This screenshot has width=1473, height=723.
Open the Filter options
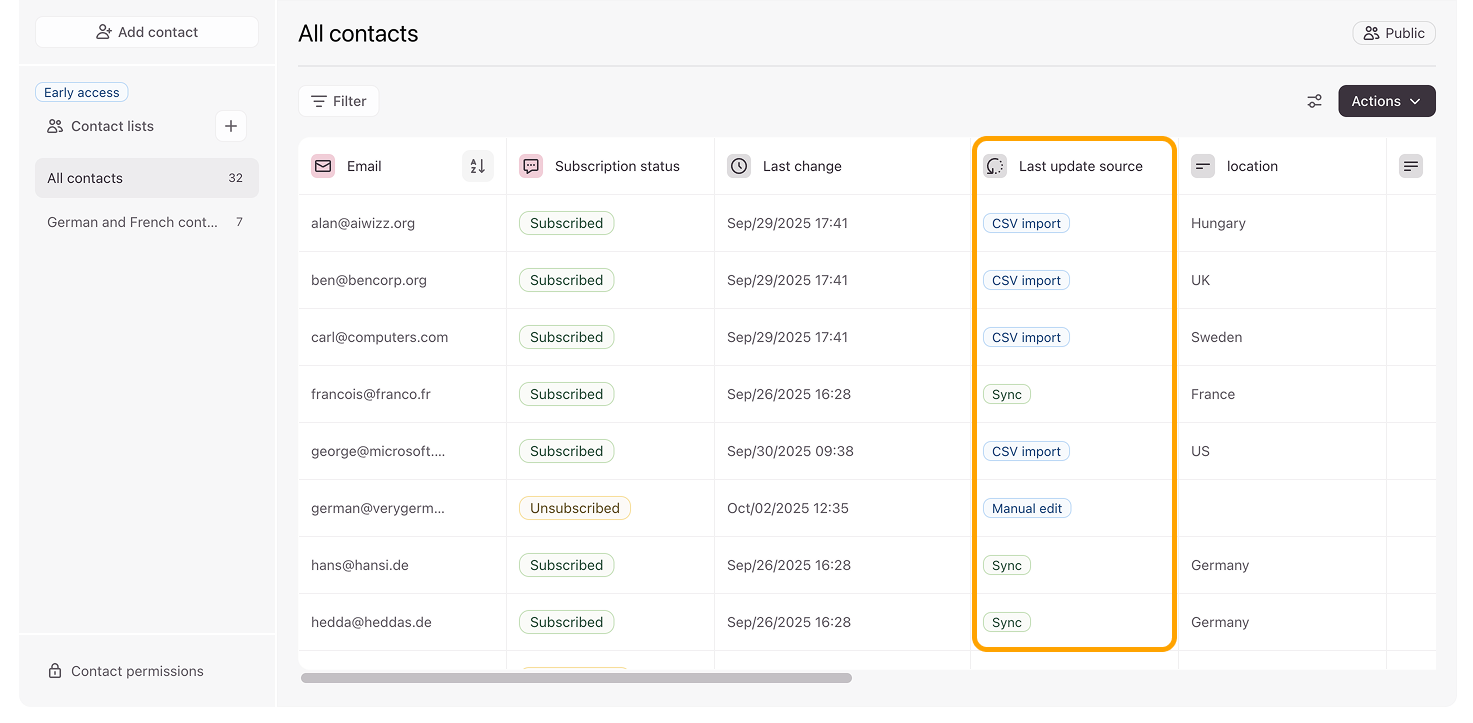[x=339, y=101]
